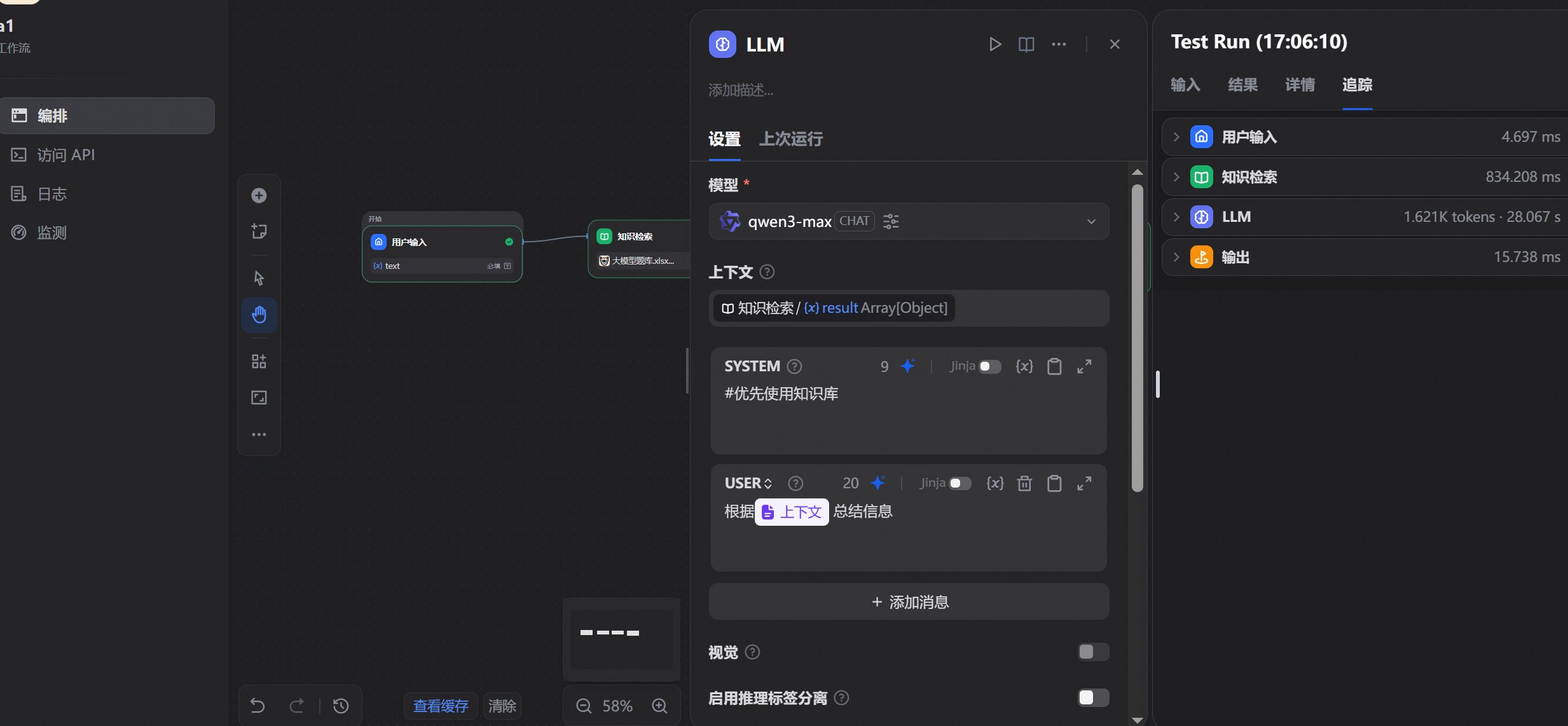The width and height of the screenshot is (1568, 726).
Task: Toggle 启用推理标签分离 switch
Action: pos(1093,698)
